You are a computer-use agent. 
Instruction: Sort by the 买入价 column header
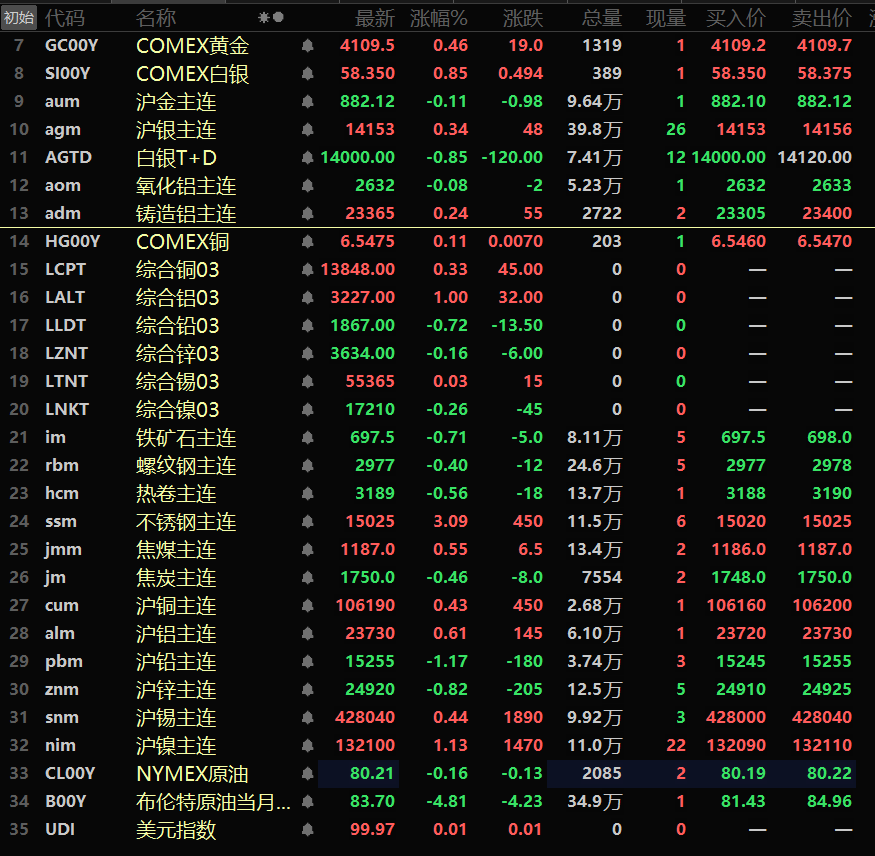[x=735, y=18]
